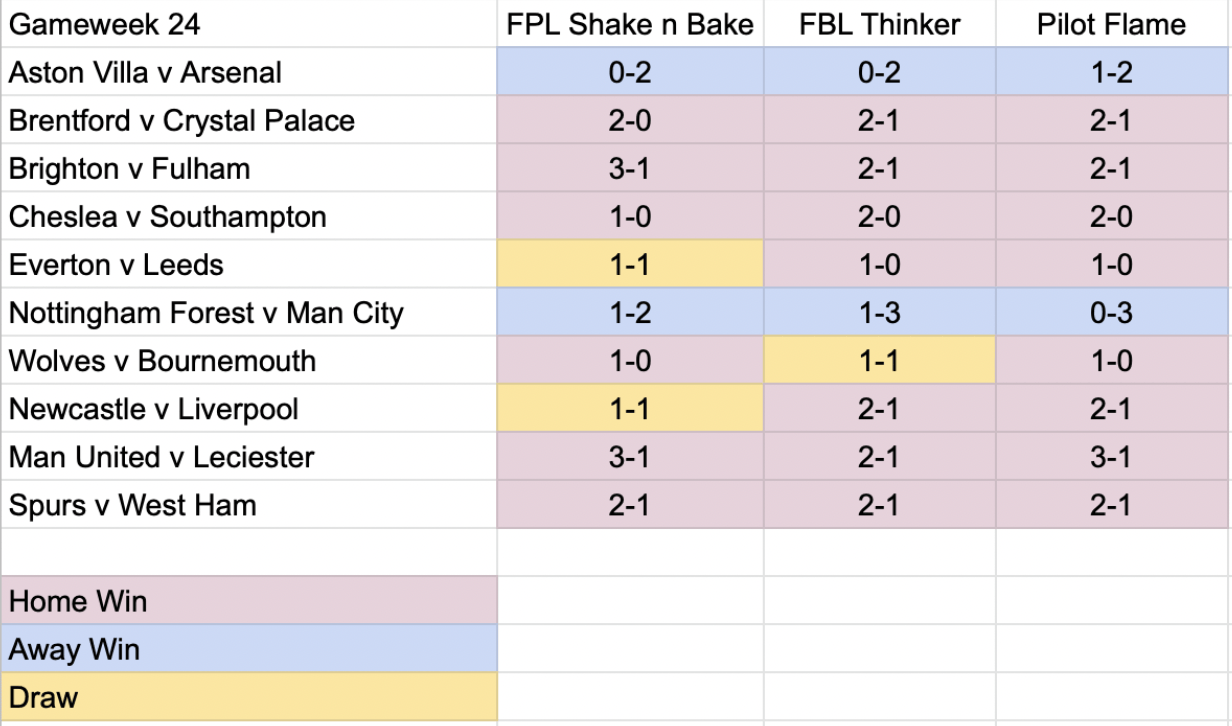Select the FPL Shake n Bake column header
The height and width of the screenshot is (726, 1232).
(x=631, y=24)
